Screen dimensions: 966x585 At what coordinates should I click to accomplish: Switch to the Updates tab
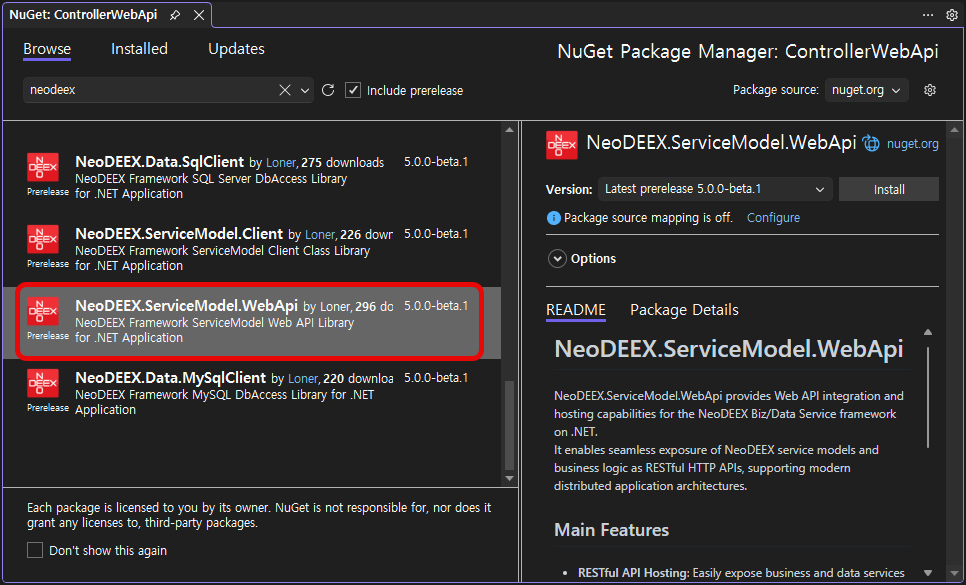pos(236,49)
